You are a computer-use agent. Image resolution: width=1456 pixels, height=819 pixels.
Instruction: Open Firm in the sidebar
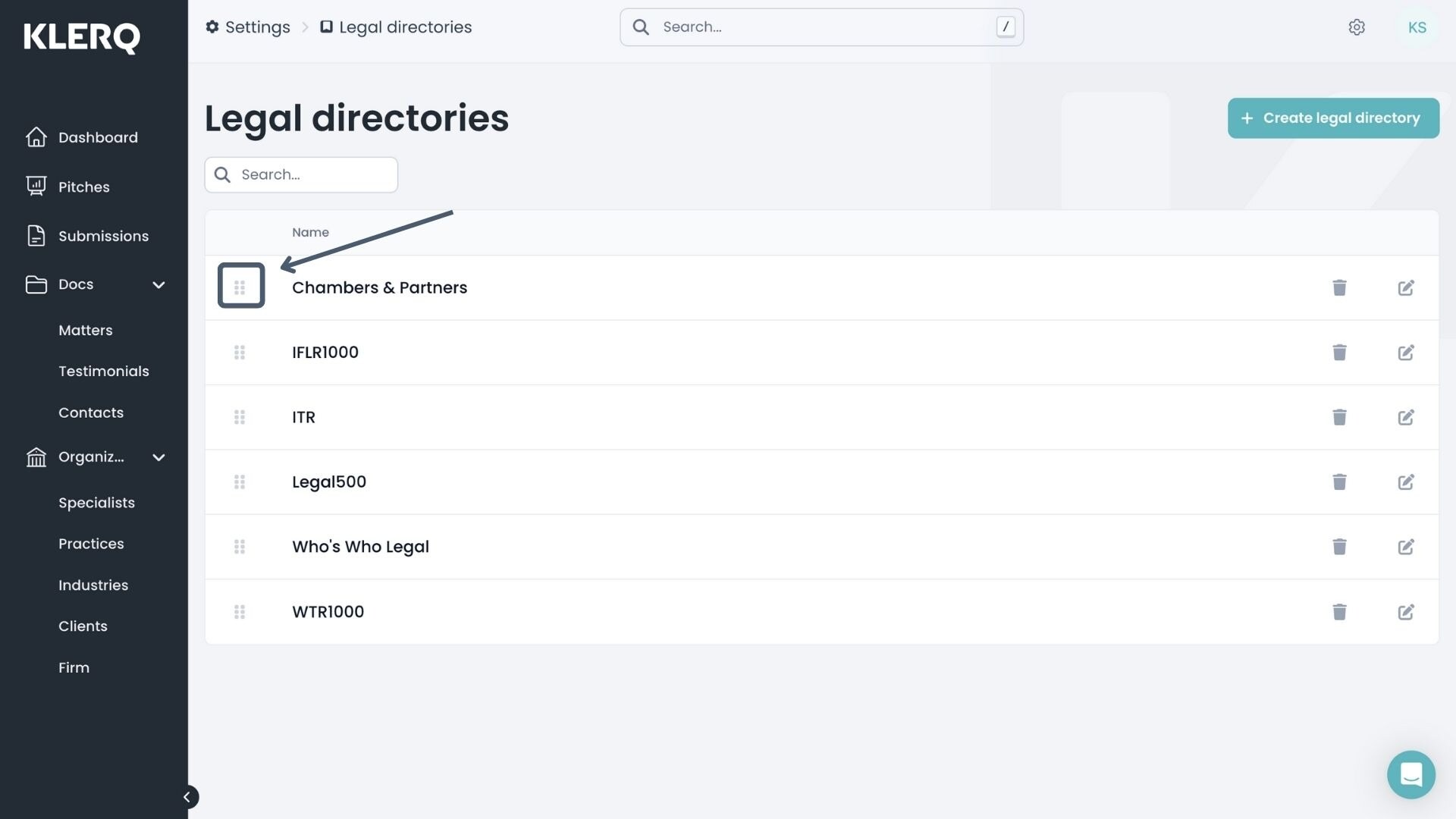point(74,668)
